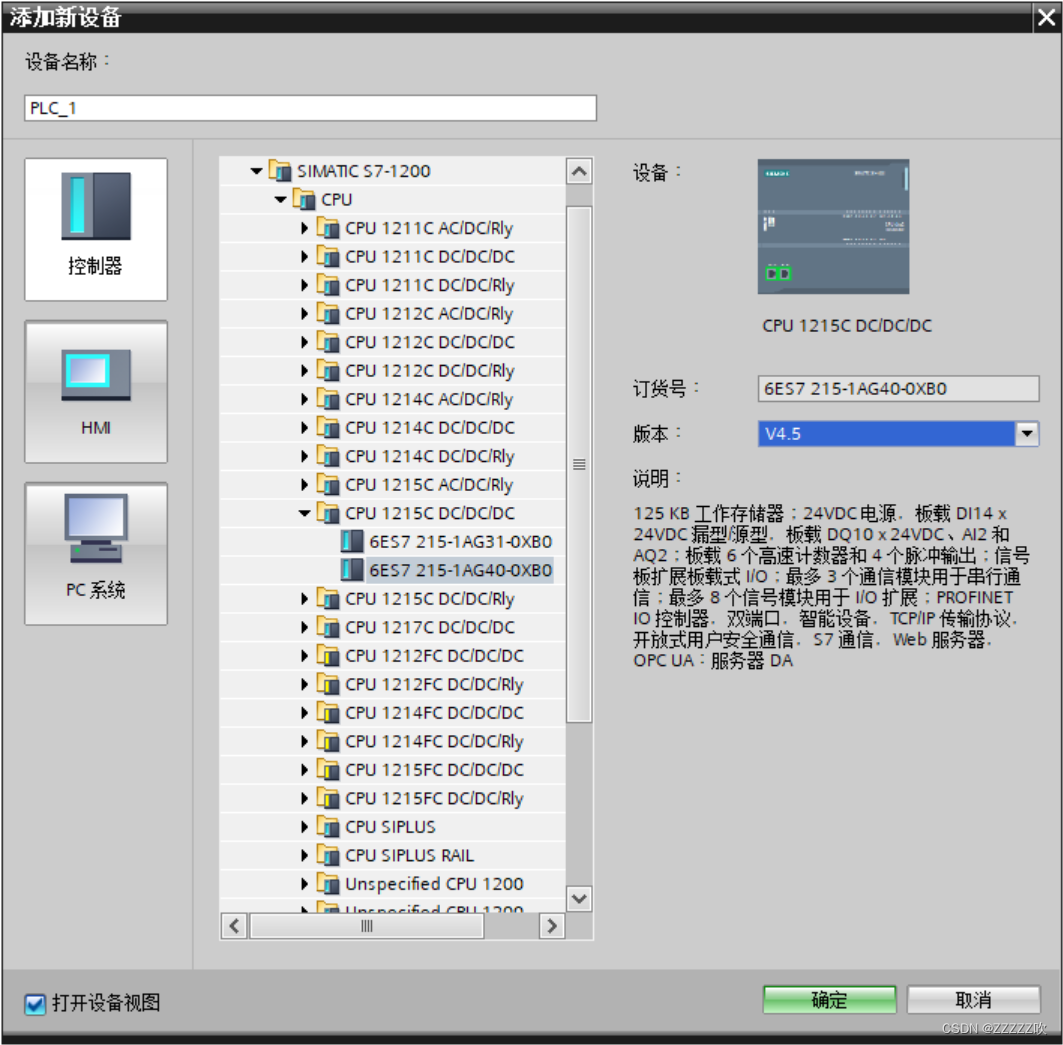Click the module icon of 6ES7 215-1AG31-0XB0
This screenshot has width=1063, height=1045.
tap(352, 541)
